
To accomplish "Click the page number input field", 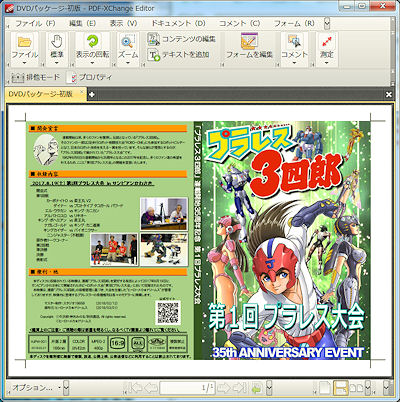I will pos(187,388).
